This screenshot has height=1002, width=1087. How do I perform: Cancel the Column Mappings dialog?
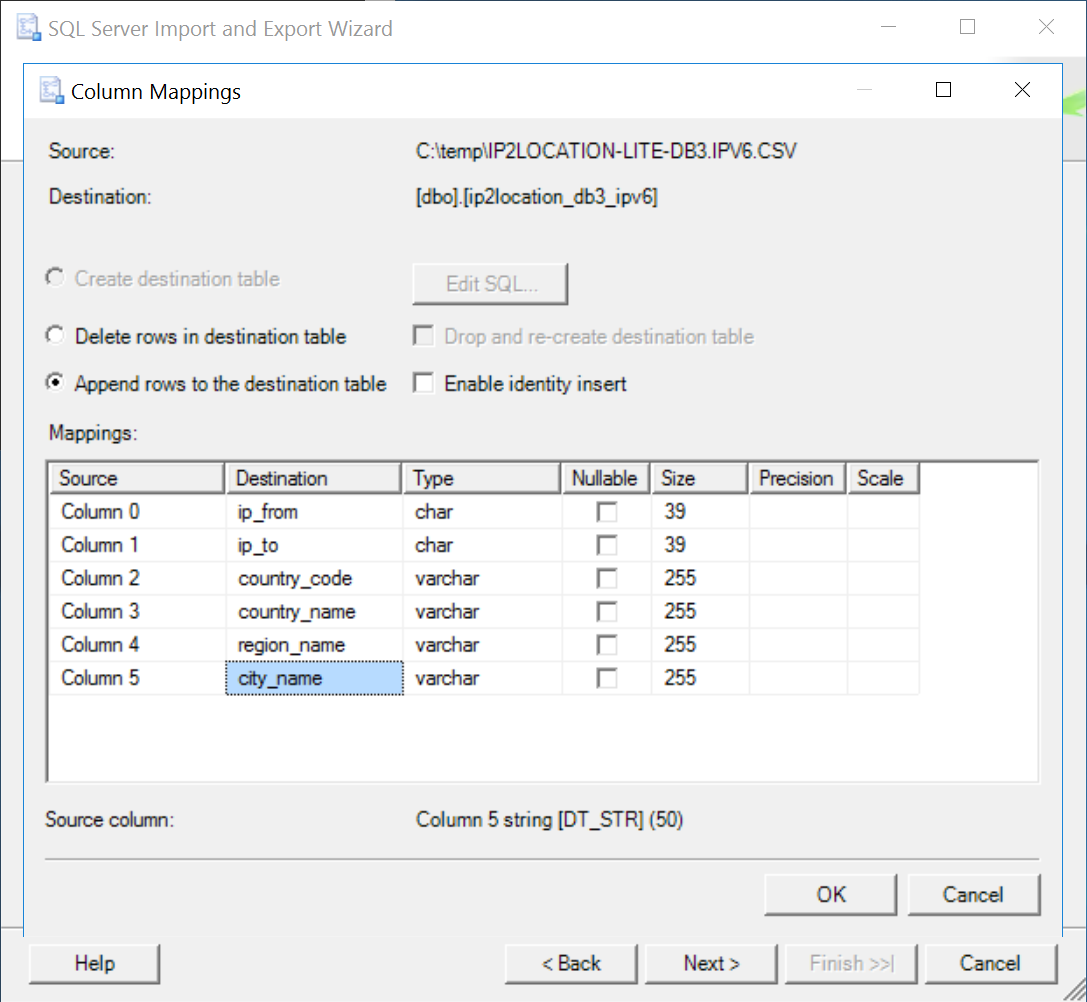coord(973,894)
